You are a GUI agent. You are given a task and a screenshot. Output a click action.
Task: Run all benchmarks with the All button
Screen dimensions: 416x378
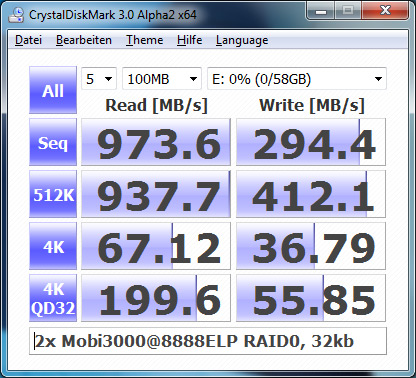click(53, 90)
